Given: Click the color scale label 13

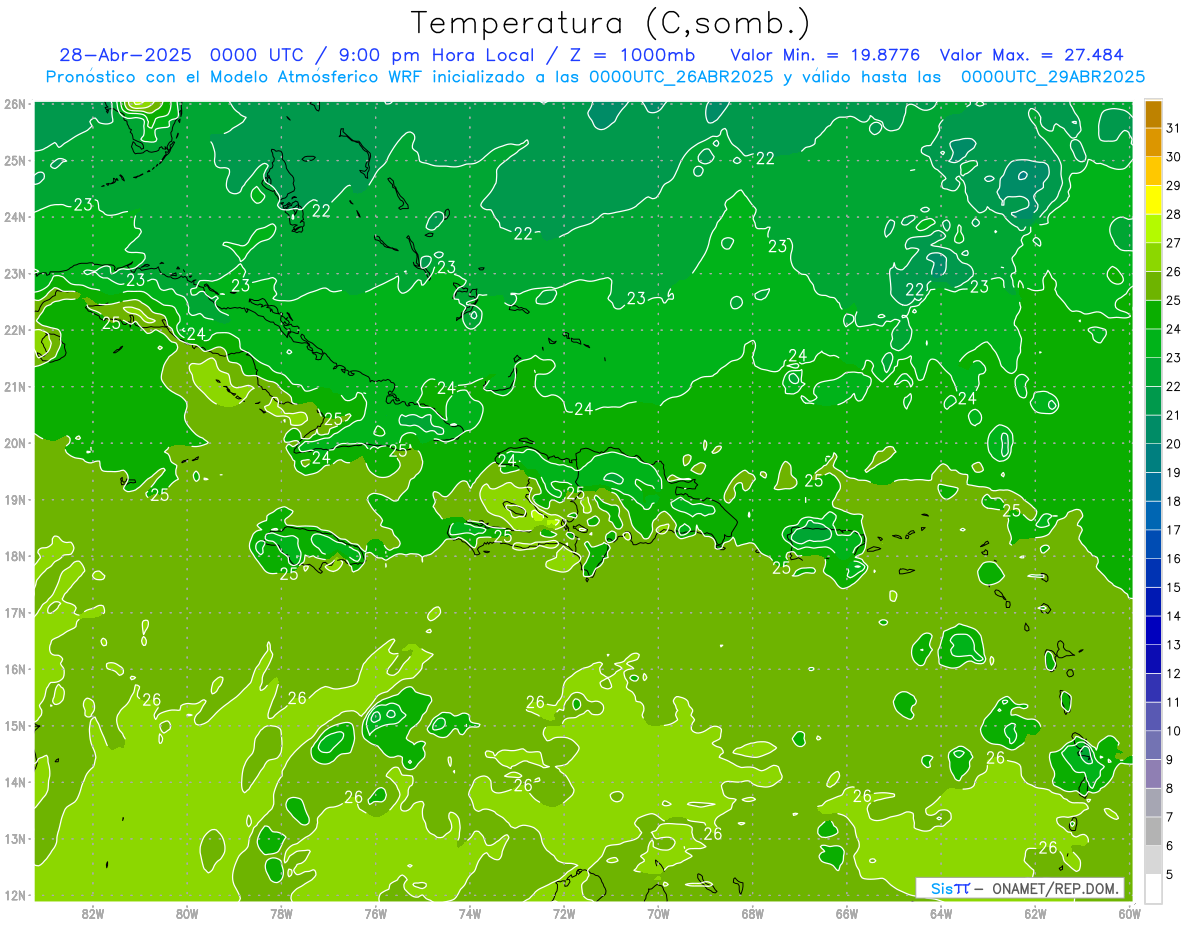Looking at the screenshot, I should 1174,644.
